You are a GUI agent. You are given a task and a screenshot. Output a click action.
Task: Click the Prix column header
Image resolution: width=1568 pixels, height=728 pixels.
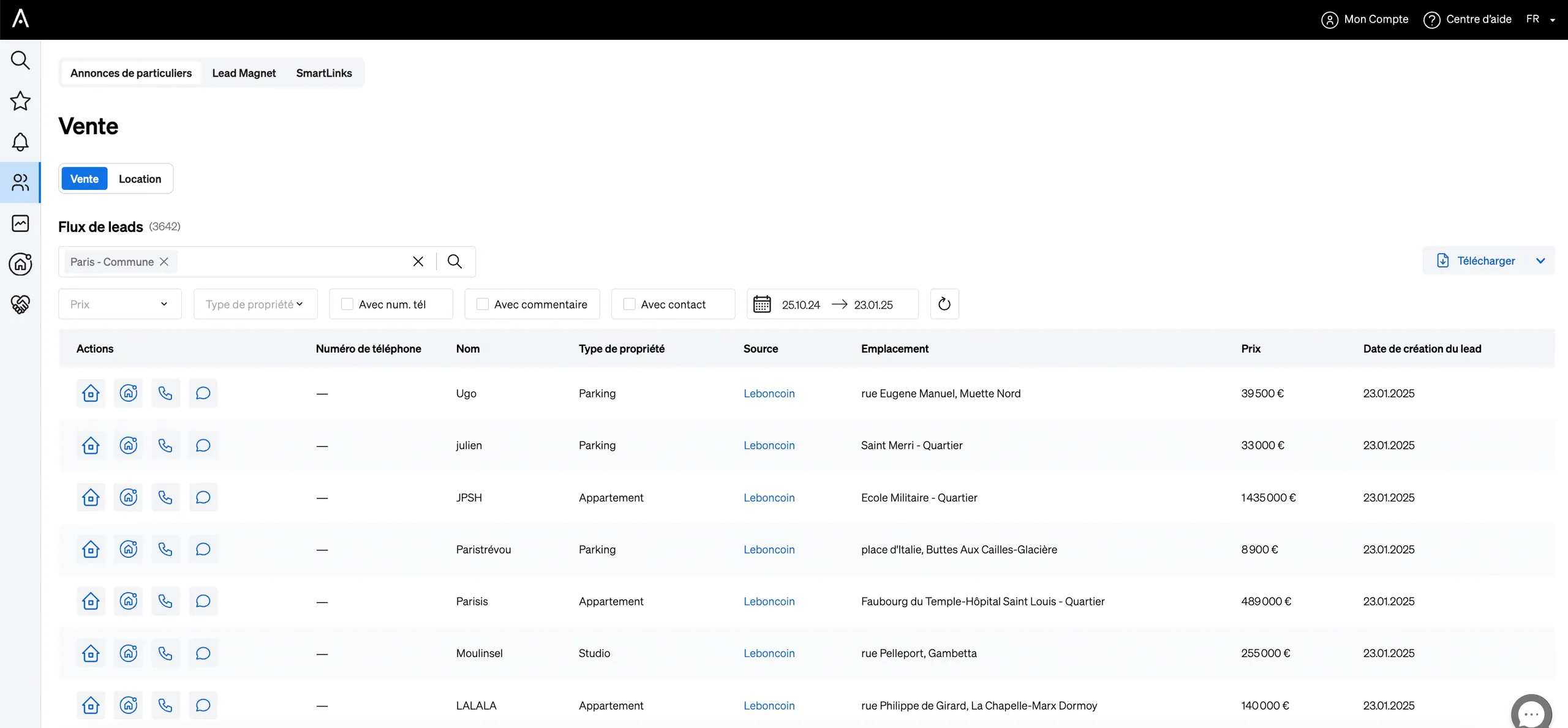click(x=1251, y=348)
